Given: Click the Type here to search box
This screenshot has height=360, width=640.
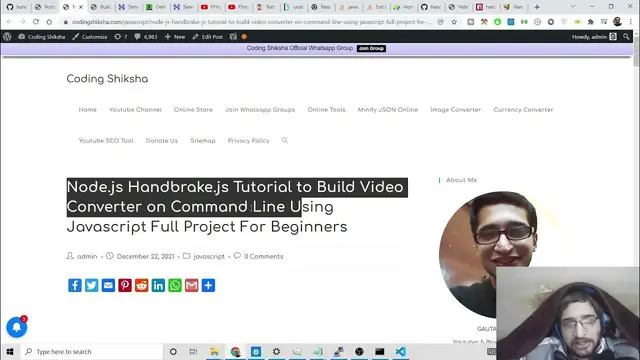Looking at the screenshot, I should [92, 351].
